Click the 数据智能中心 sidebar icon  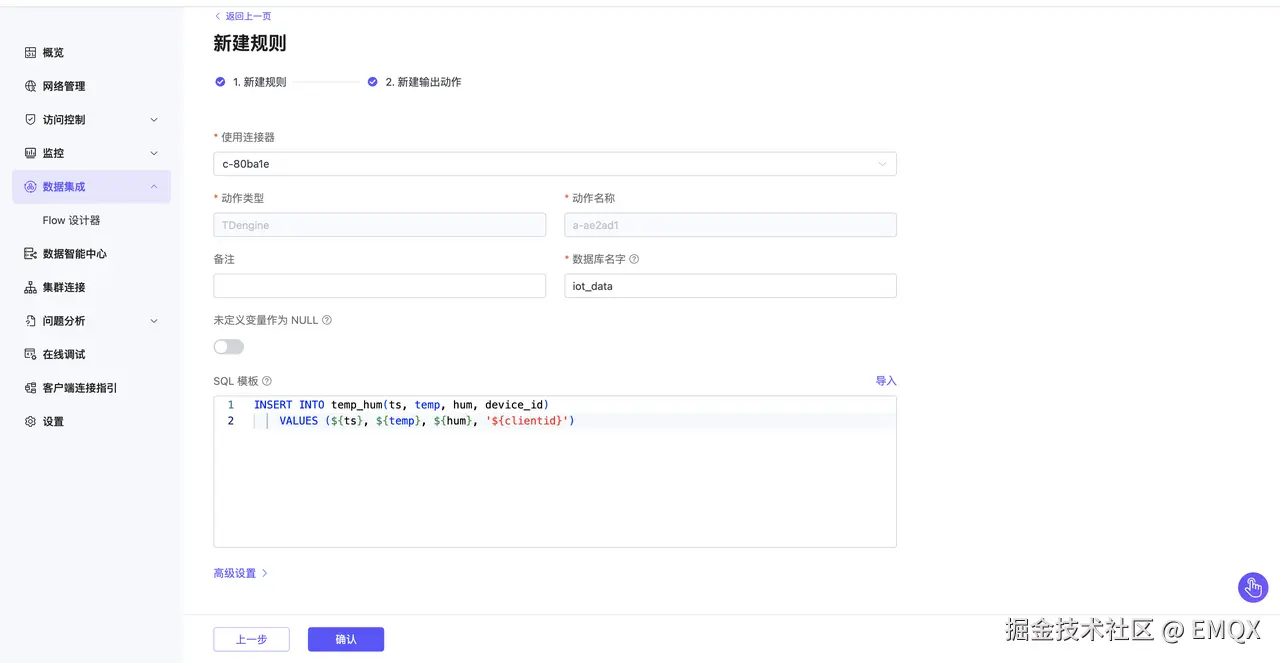click(x=30, y=254)
